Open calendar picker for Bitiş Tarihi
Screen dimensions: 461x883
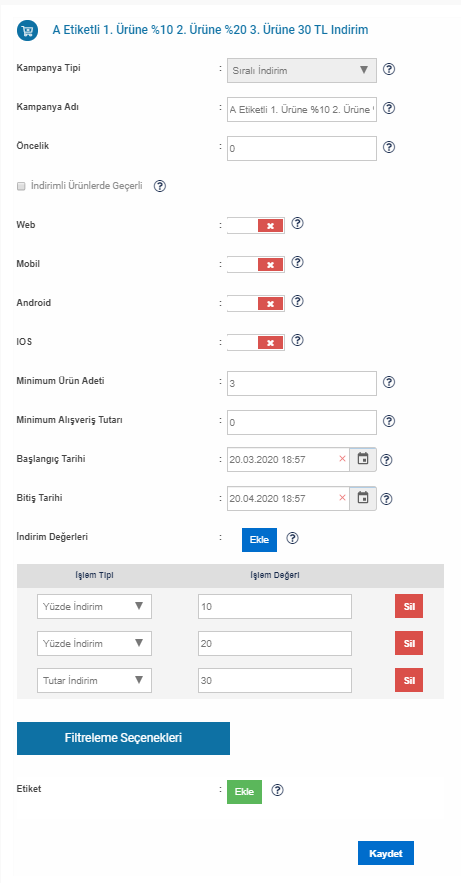pos(363,498)
